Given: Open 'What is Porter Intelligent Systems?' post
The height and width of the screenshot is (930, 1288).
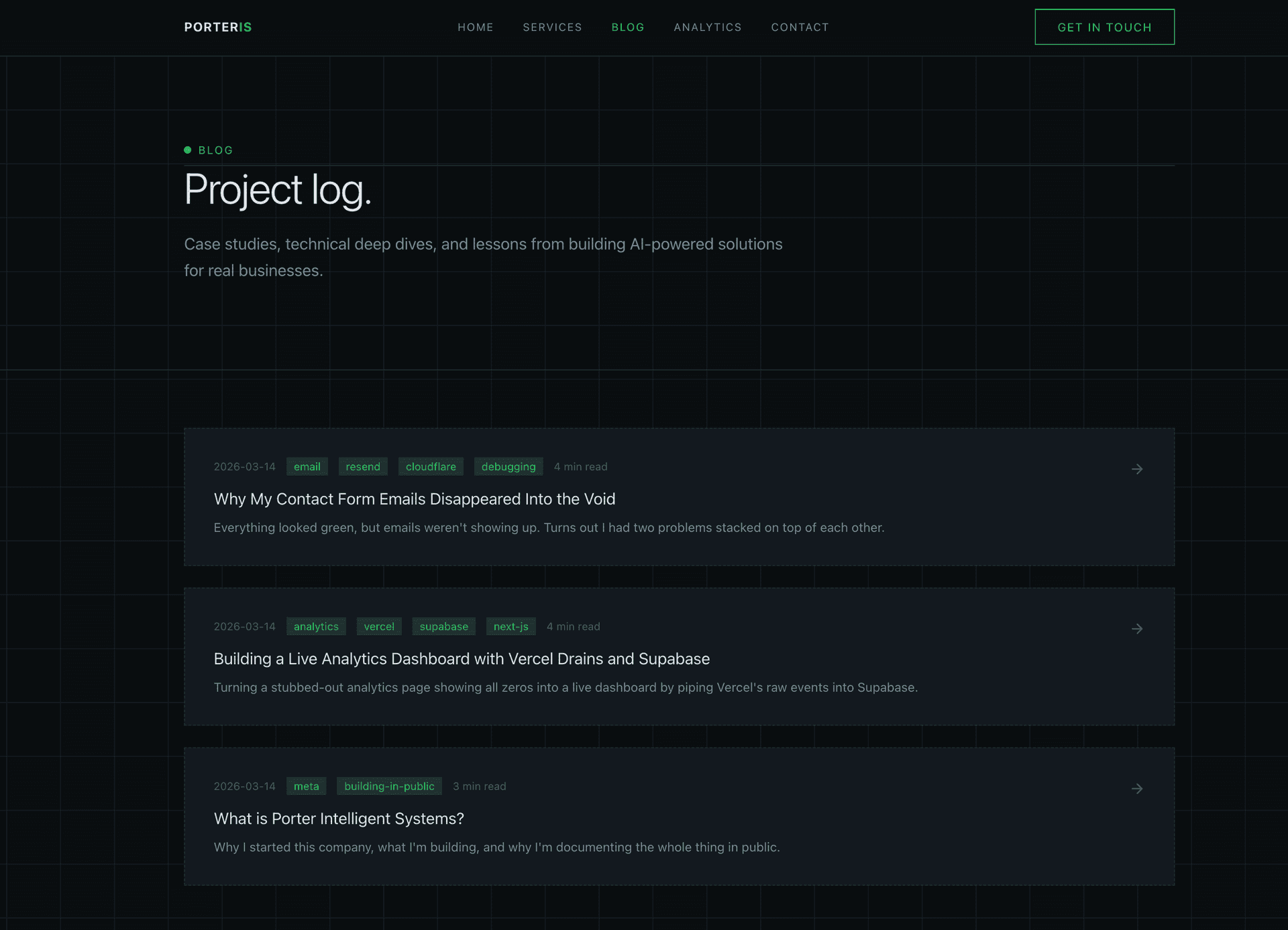Looking at the screenshot, I should [x=338, y=818].
